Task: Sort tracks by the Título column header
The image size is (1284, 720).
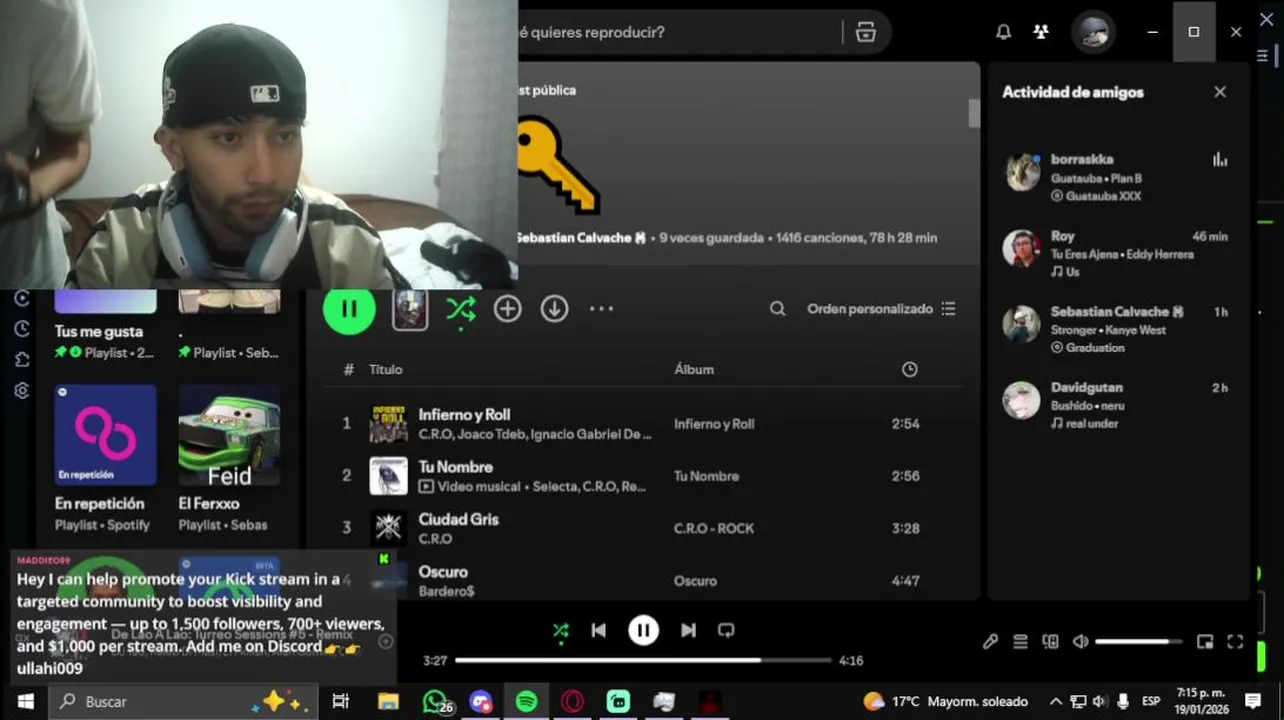Action: [385, 369]
